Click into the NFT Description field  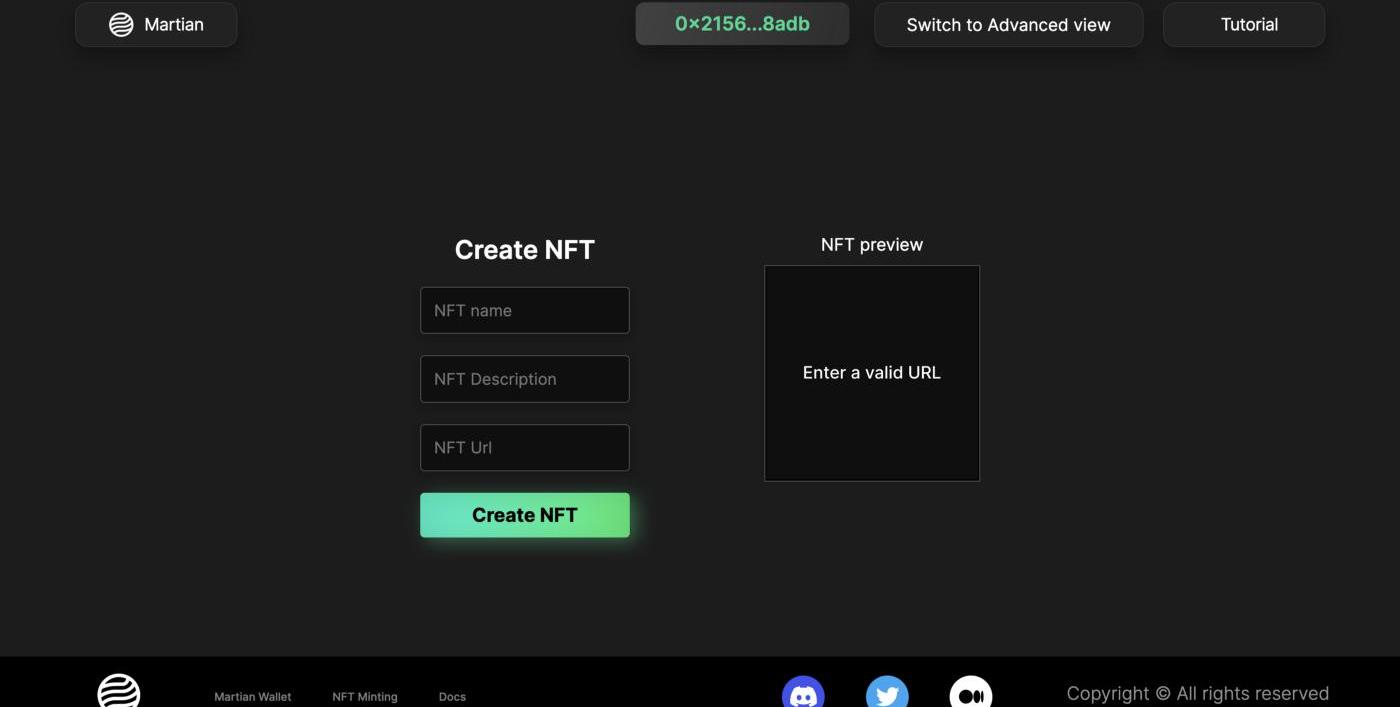[x=525, y=379]
